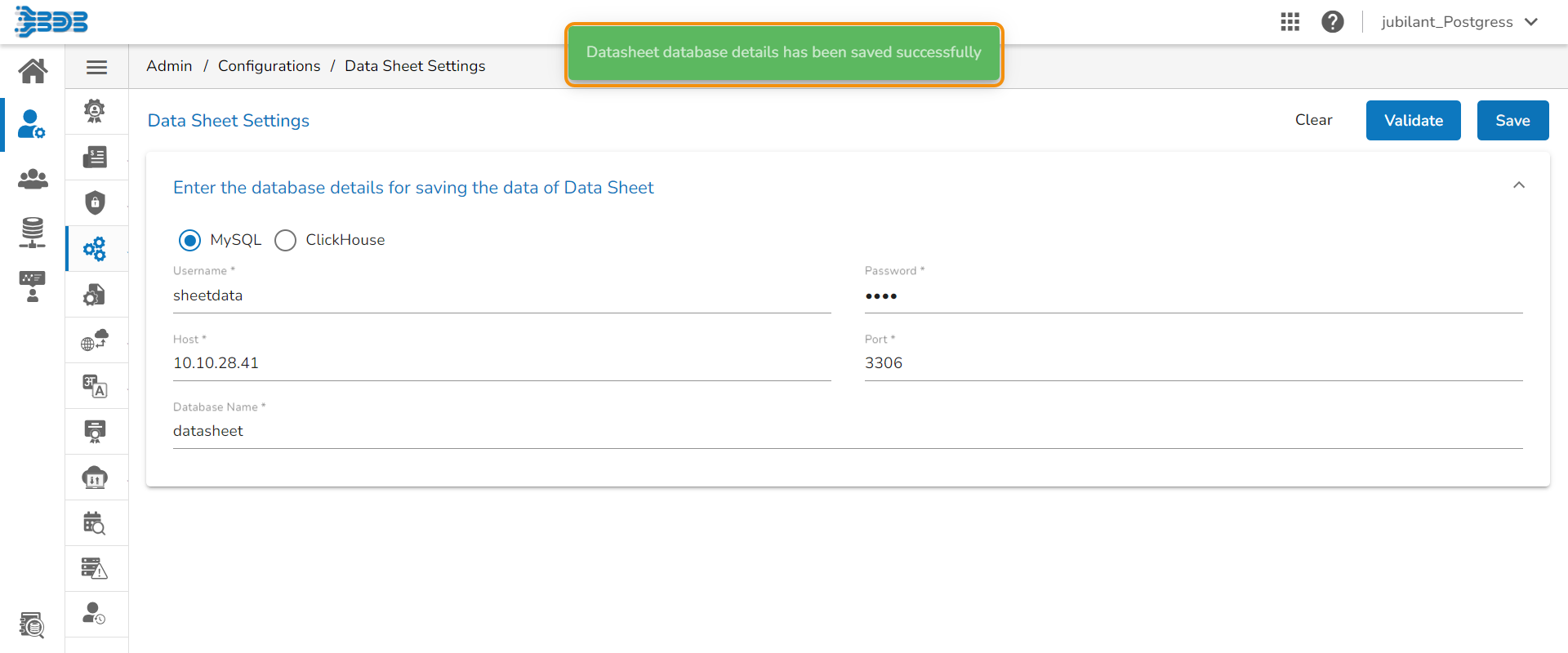1568x653 pixels.
Task: Open the user groups people icon
Action: 33,179
